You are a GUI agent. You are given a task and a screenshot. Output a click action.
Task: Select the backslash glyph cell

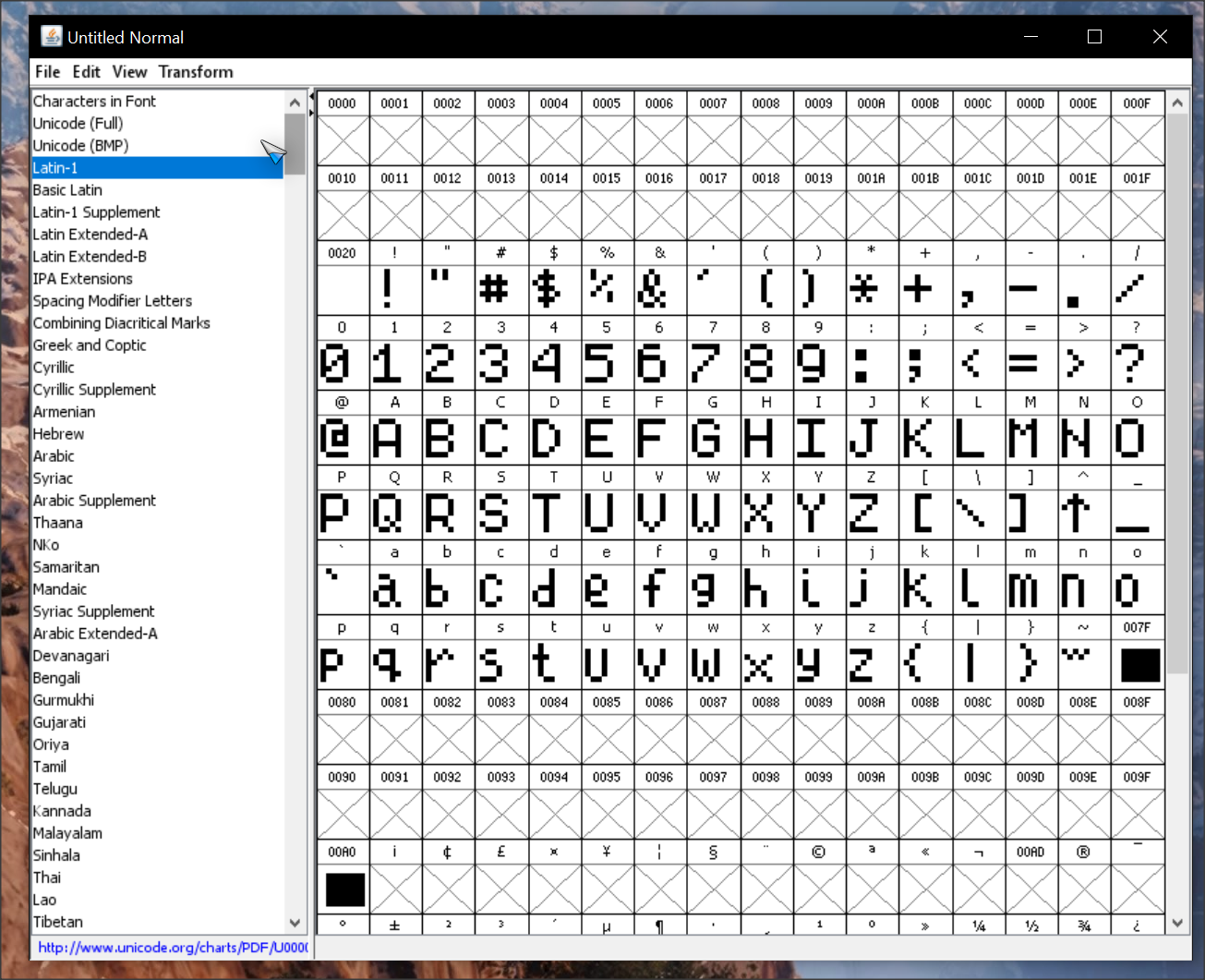[x=978, y=514]
